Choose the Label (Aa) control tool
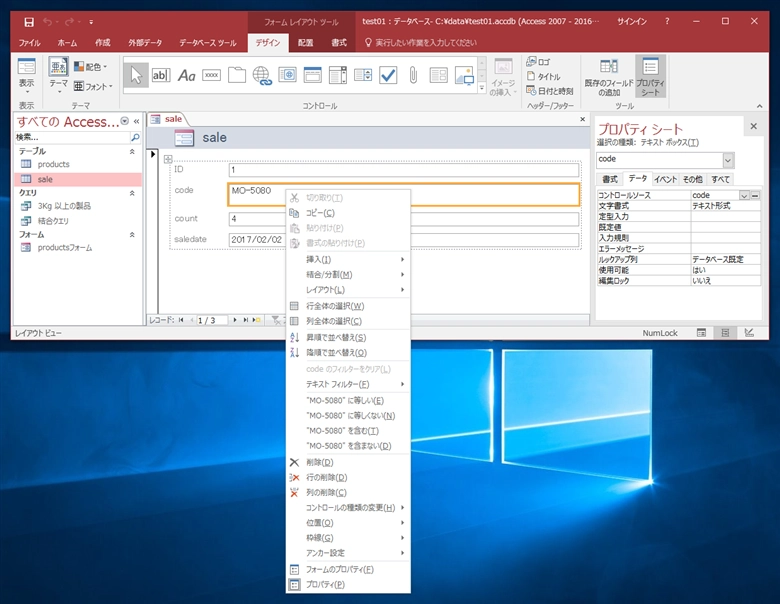Screen dimensions: 780x604 pyautogui.click(x=186, y=76)
